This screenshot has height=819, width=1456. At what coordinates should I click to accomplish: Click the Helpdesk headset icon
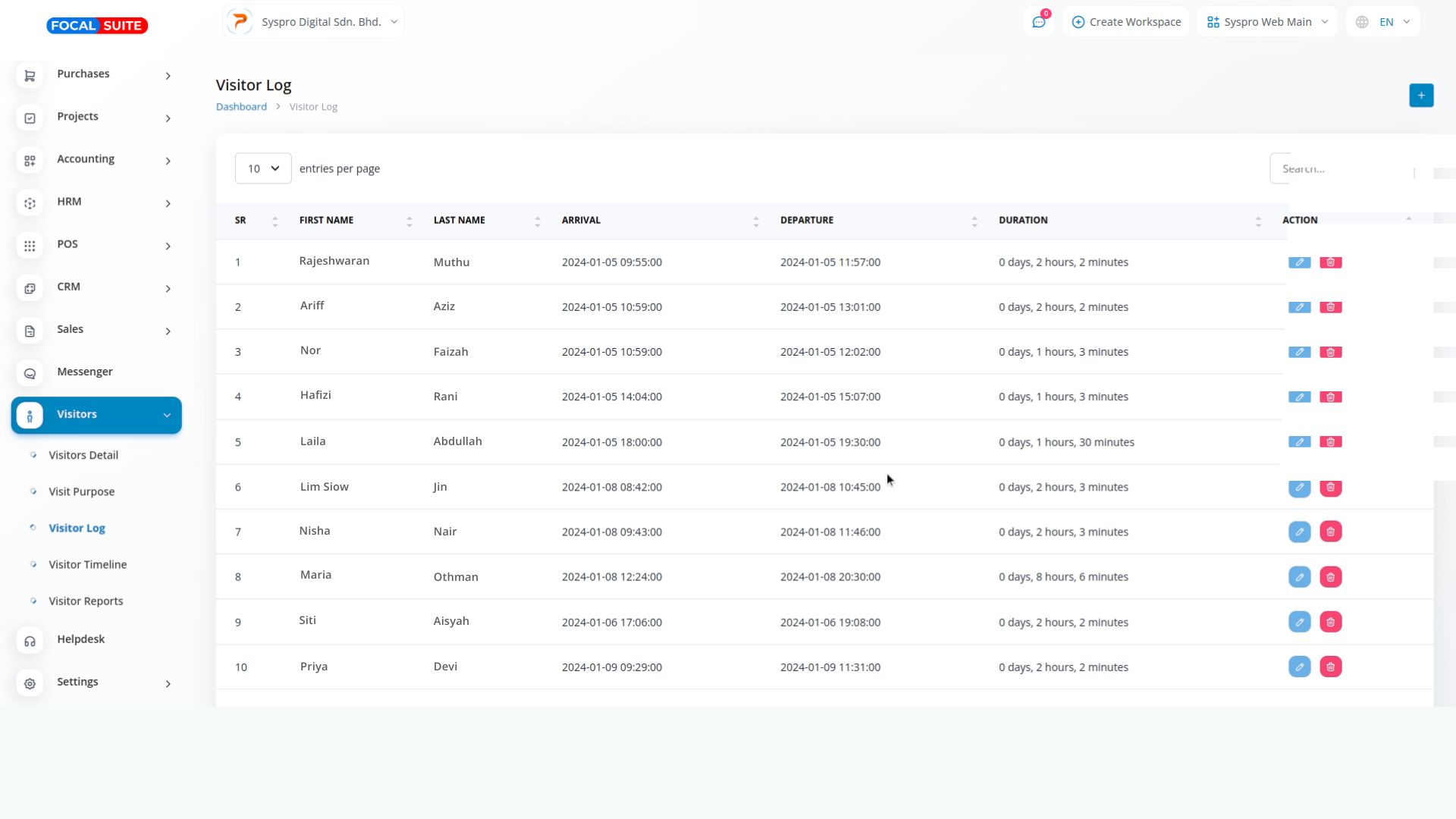30,642
